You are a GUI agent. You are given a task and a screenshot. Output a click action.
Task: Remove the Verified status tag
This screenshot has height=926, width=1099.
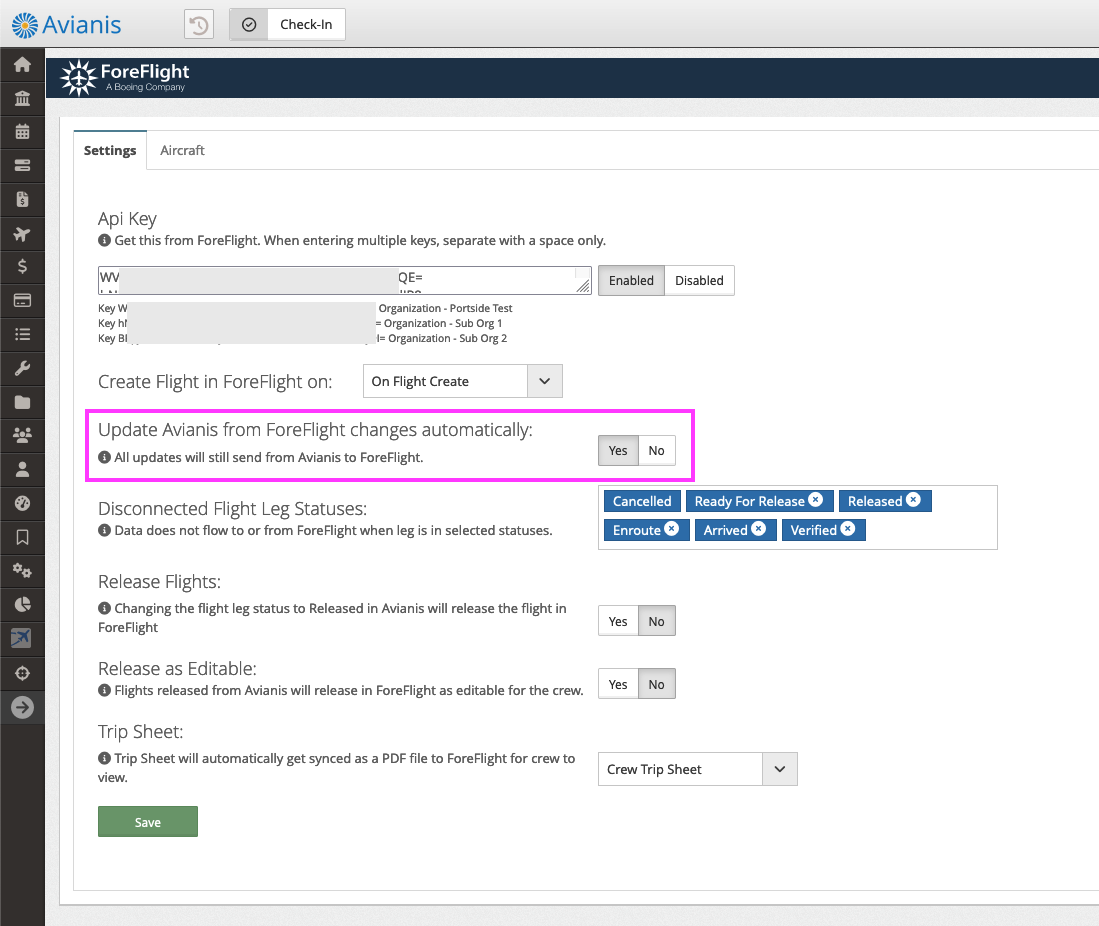pos(848,529)
